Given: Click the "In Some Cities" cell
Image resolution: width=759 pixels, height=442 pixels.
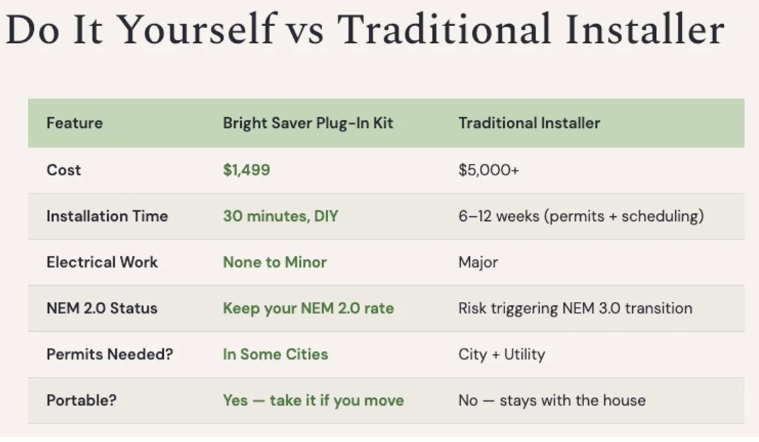Looking at the screenshot, I should (x=275, y=354).
